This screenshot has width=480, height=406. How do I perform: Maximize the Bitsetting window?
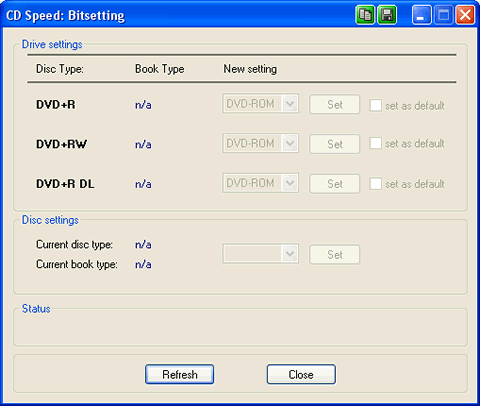[x=443, y=15]
